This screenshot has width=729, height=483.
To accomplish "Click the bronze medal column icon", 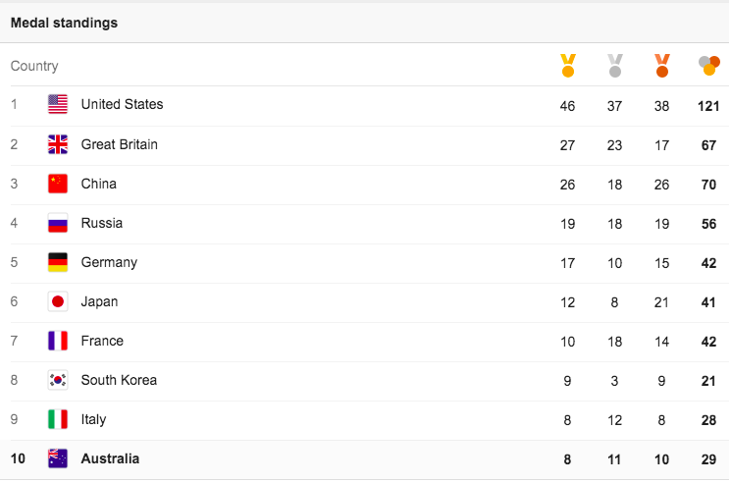I will coord(662,66).
